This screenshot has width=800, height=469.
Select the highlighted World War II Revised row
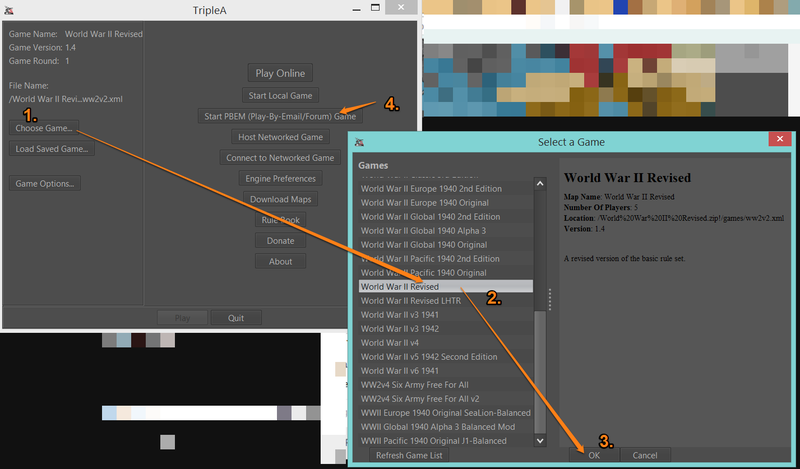pos(446,287)
